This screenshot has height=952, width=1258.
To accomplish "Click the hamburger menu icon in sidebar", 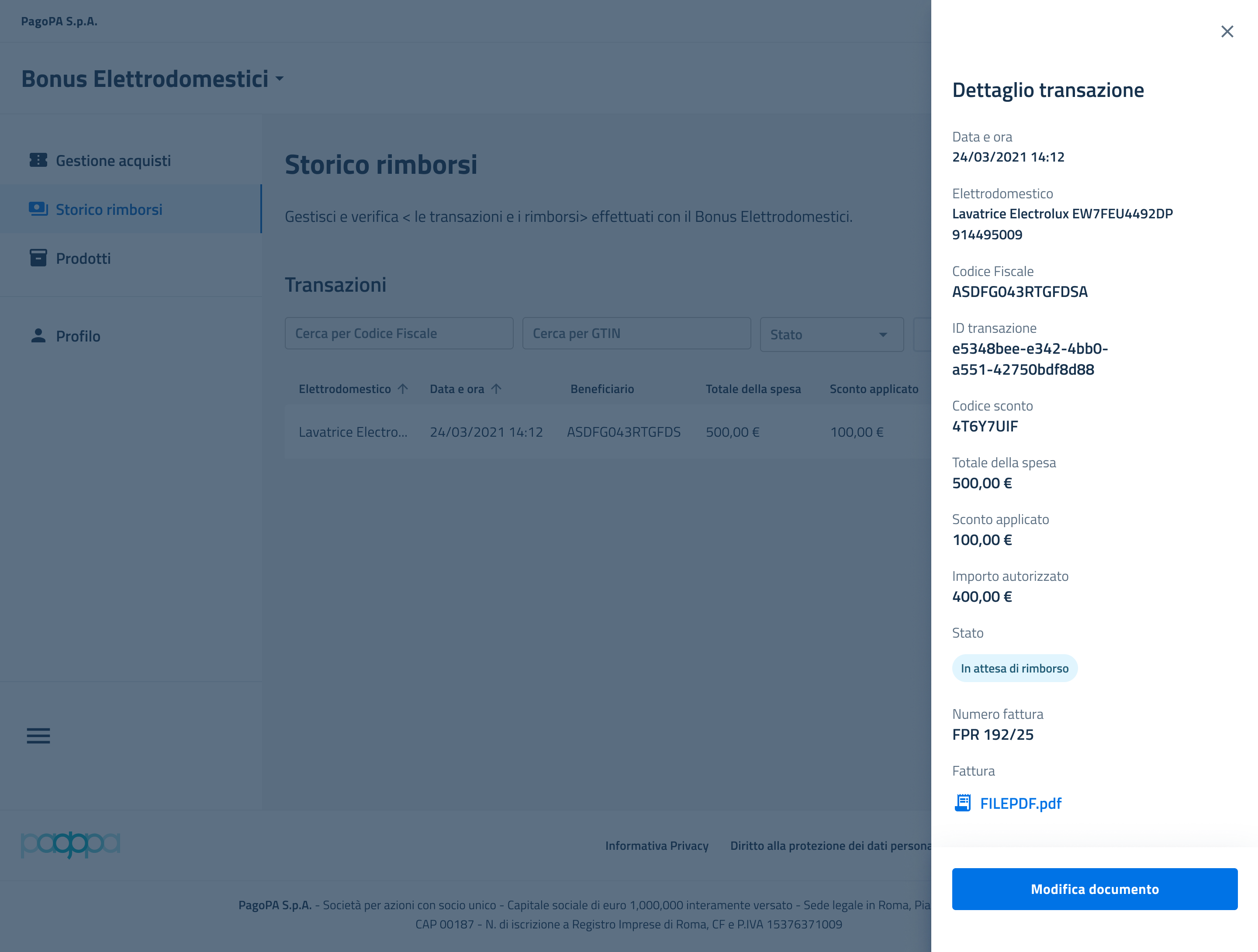I will 38,735.
